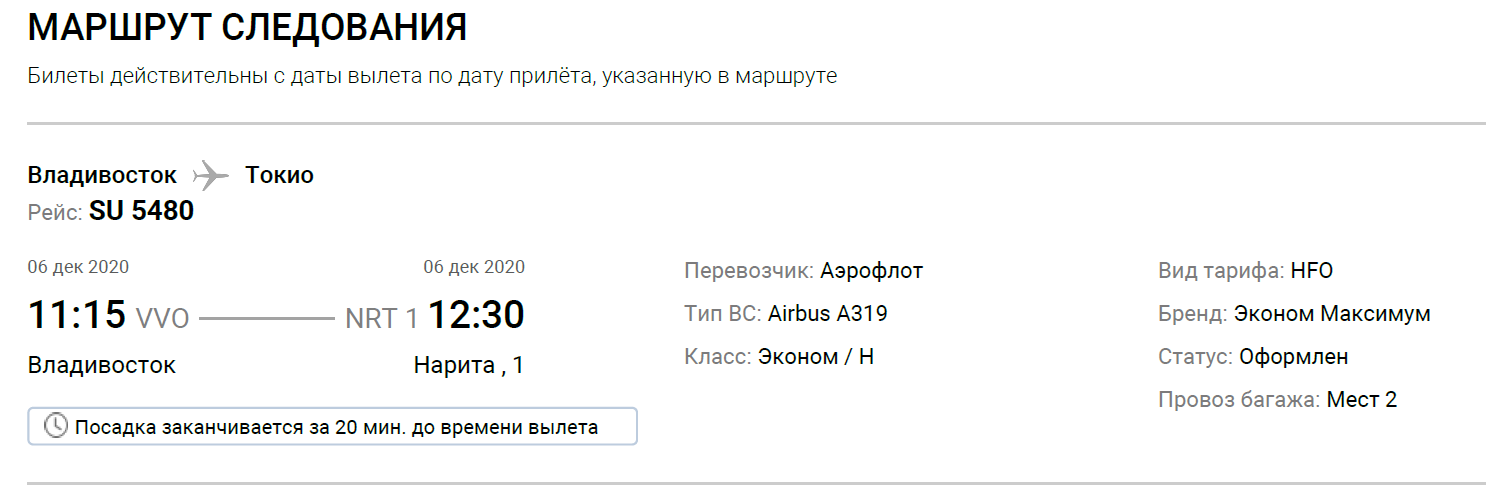Click the boarding closes 20 minutes notice
This screenshot has height=489, width=1497.
[x=336, y=427]
